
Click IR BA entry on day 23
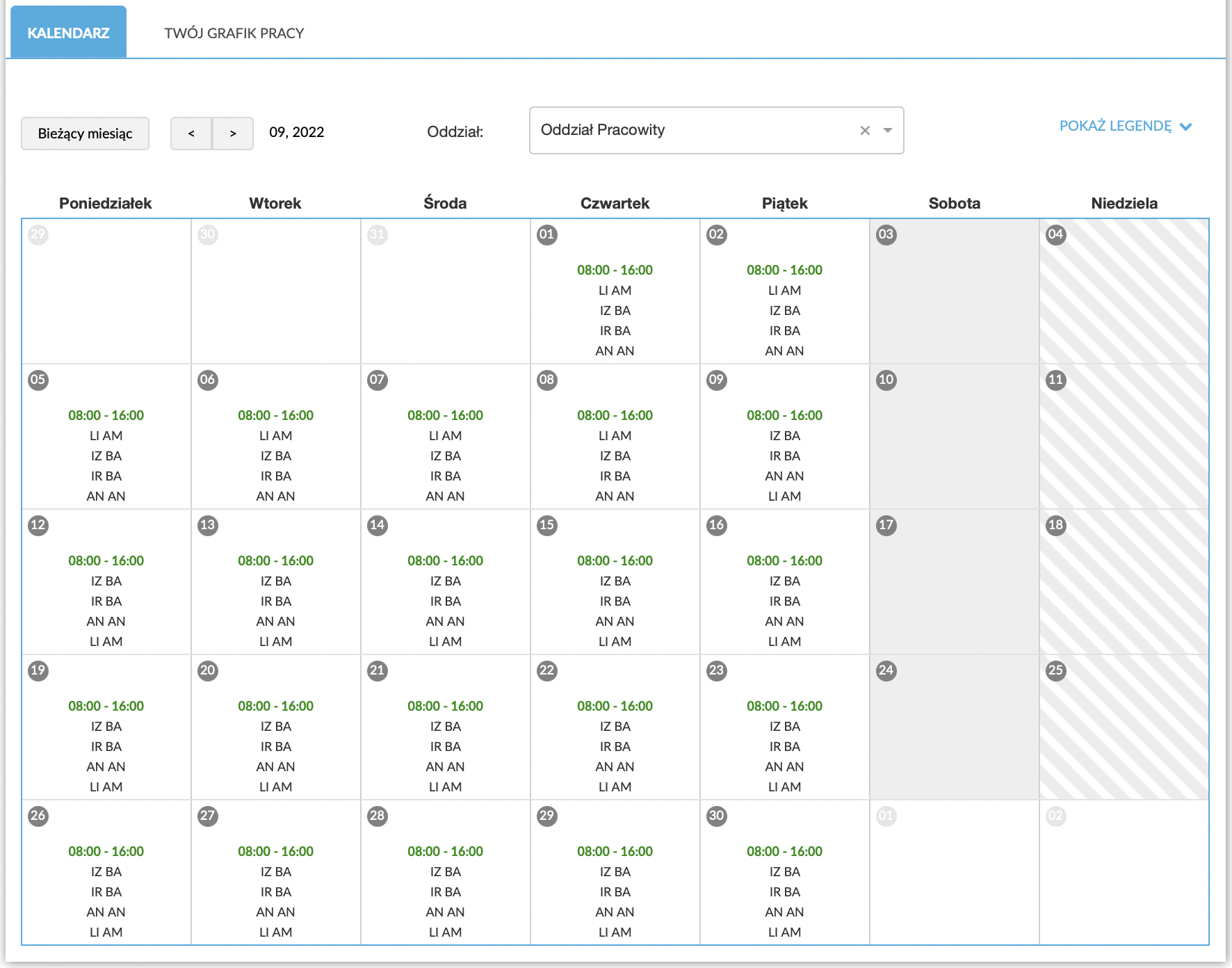click(785, 746)
